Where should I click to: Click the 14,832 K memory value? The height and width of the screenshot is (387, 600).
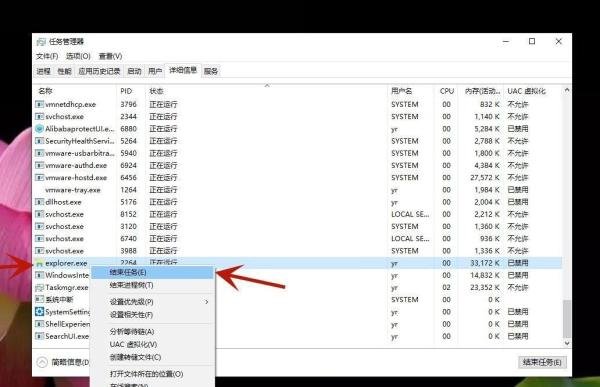click(484, 275)
